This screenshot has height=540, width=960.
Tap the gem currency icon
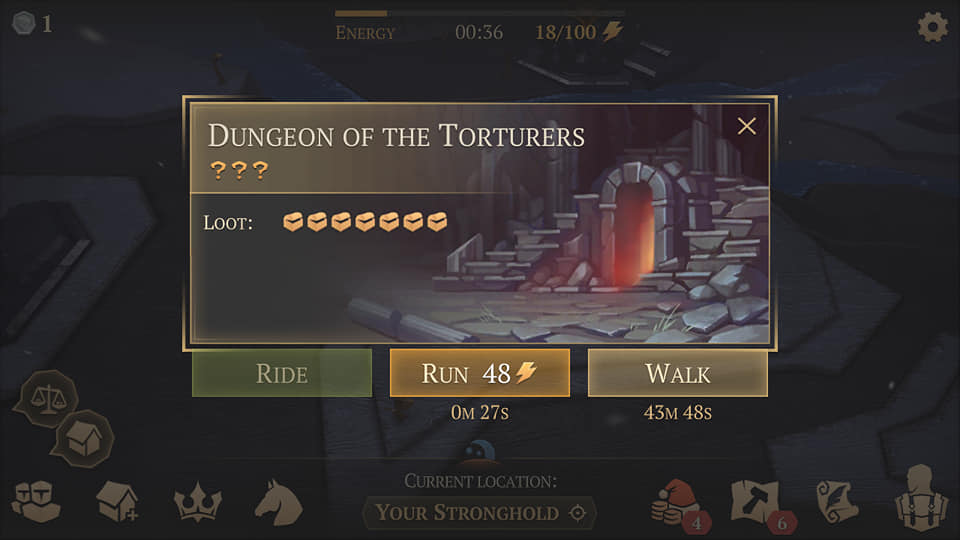(24, 23)
